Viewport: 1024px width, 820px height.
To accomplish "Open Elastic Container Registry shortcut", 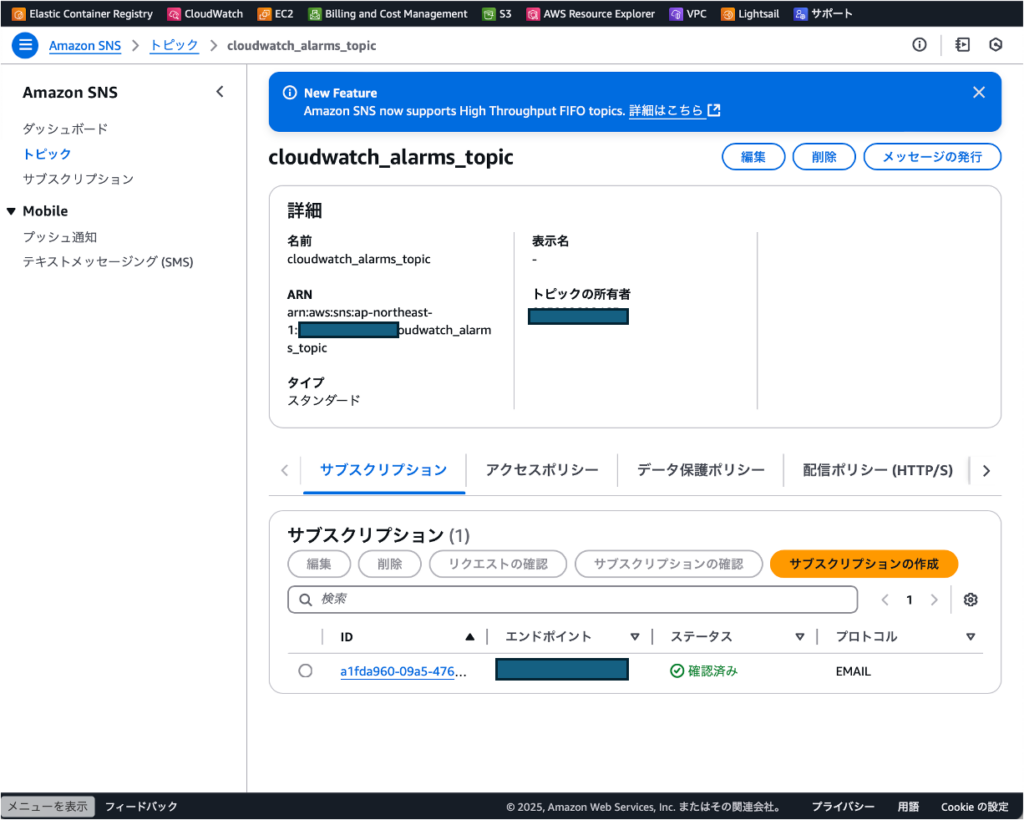I will coord(82,14).
